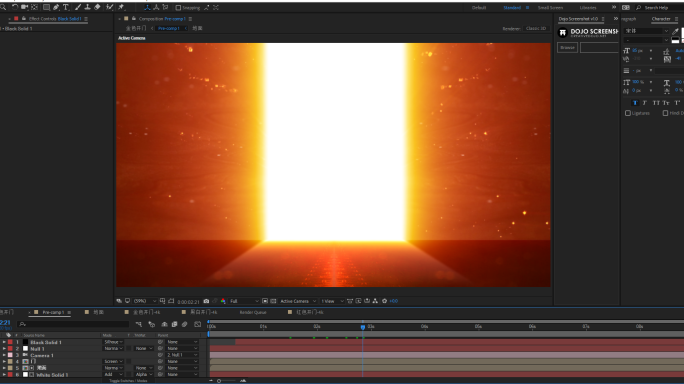Click the eyedropper in Character panel
The image size is (684, 384).
click(x=675, y=31)
